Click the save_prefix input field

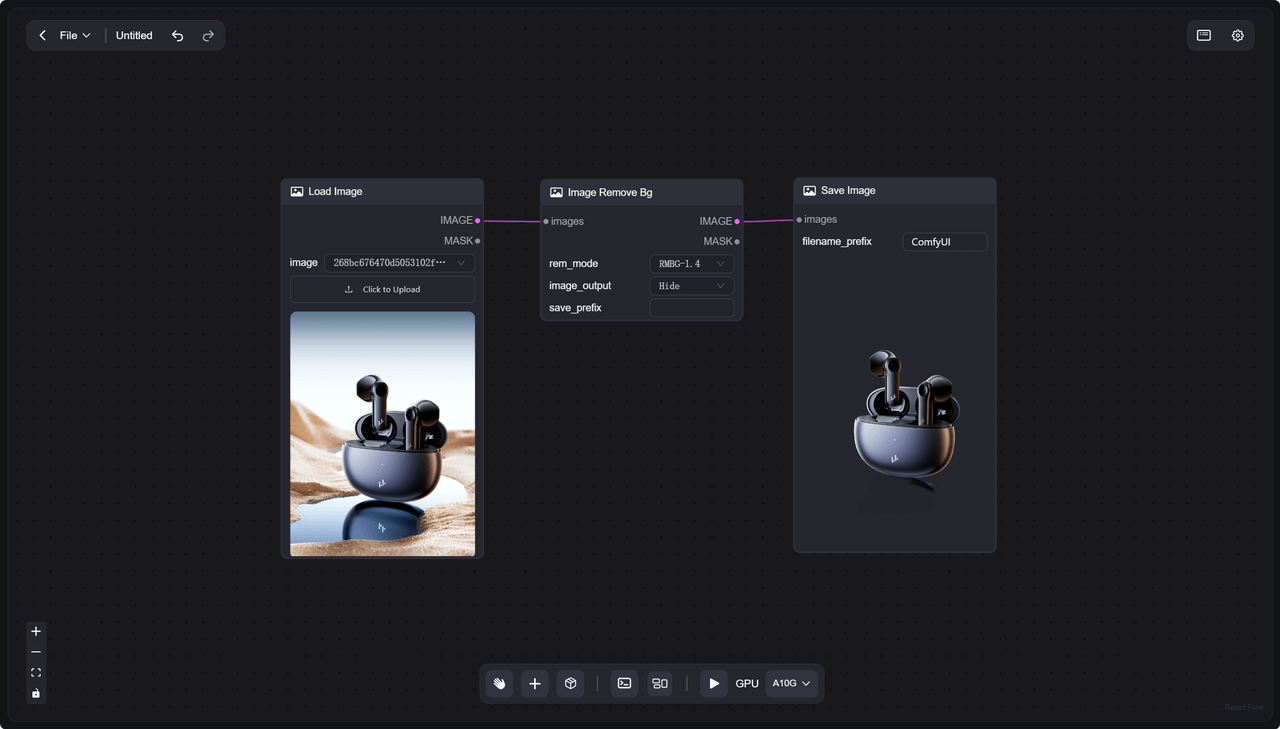coord(691,308)
